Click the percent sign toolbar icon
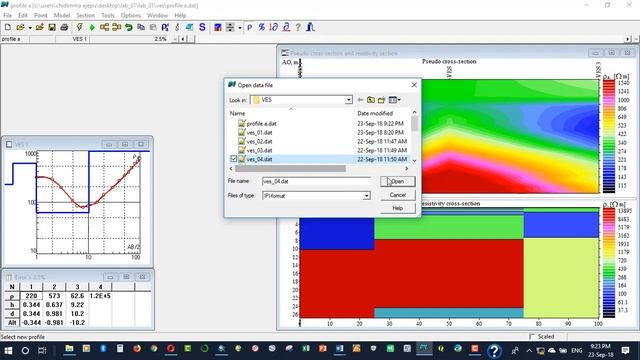 pyautogui.click(x=262, y=27)
